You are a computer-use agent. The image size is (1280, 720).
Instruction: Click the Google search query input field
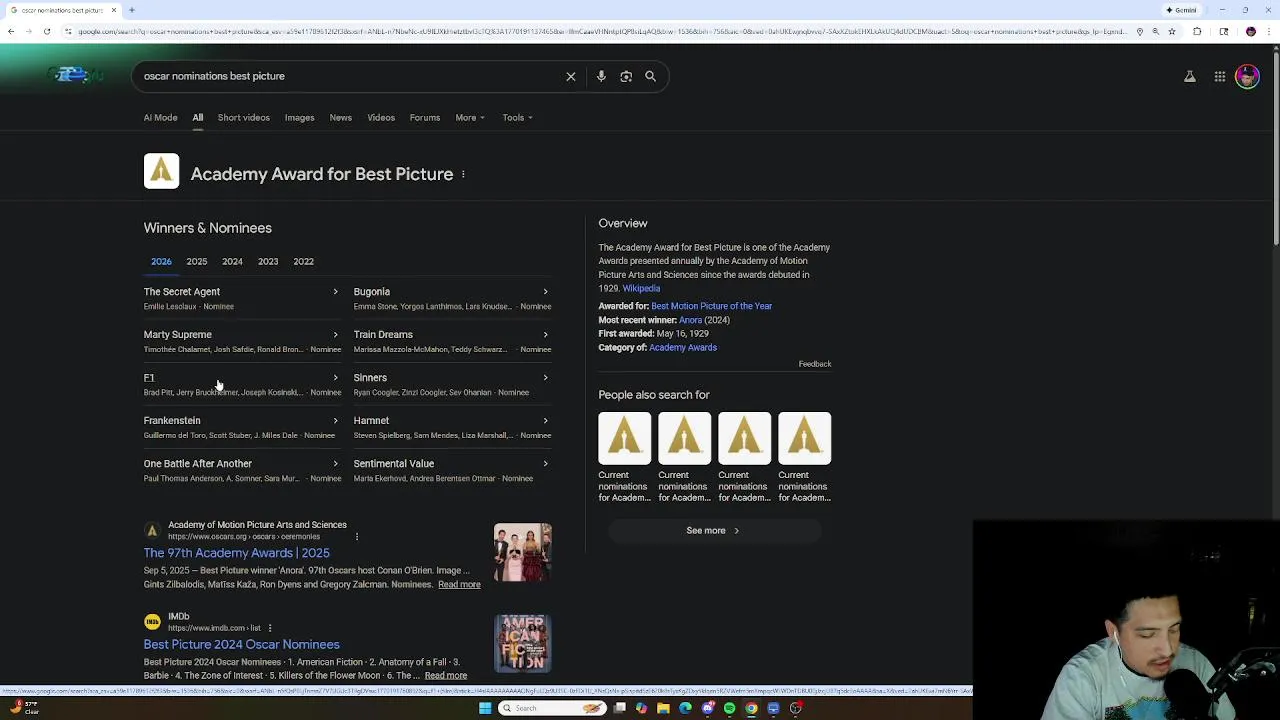[350, 76]
